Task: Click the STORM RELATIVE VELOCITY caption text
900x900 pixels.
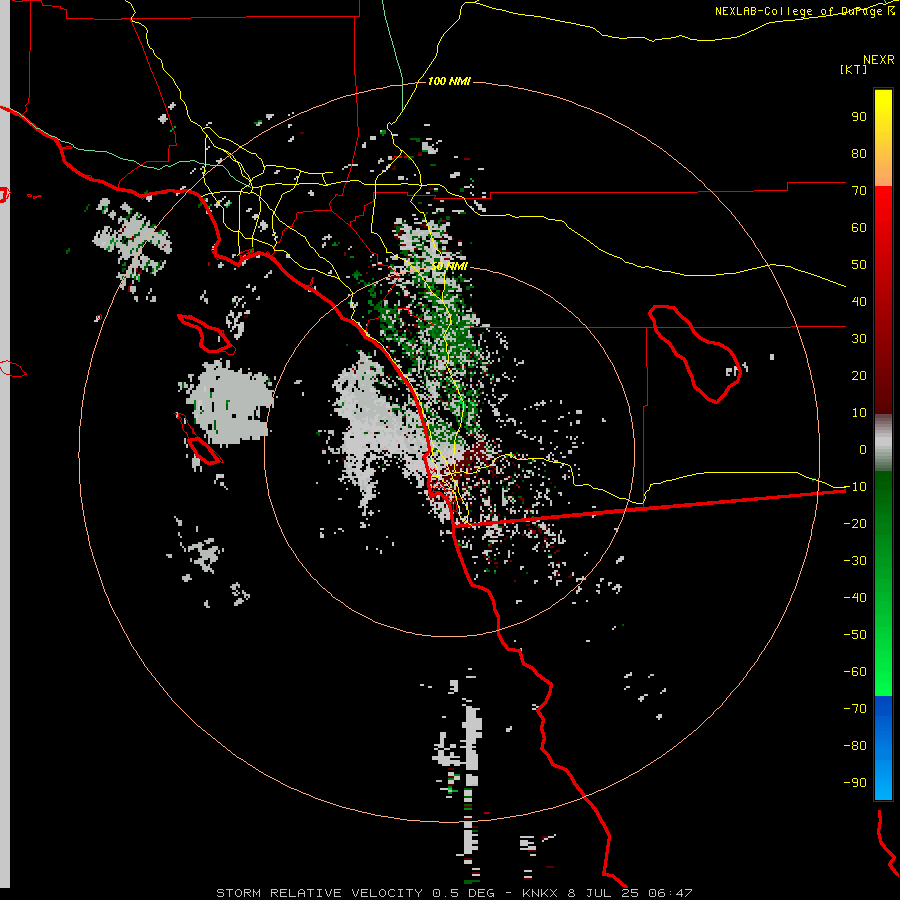Action: 321,893
